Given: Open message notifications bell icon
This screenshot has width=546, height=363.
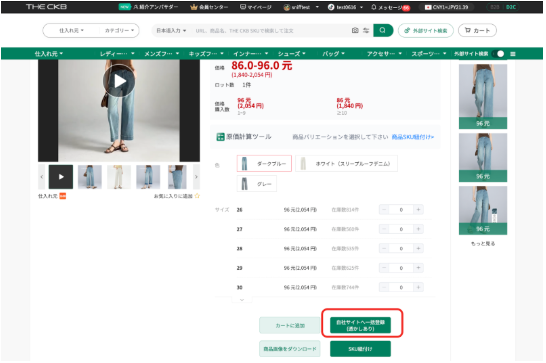Looking at the screenshot, I should 374,7.
